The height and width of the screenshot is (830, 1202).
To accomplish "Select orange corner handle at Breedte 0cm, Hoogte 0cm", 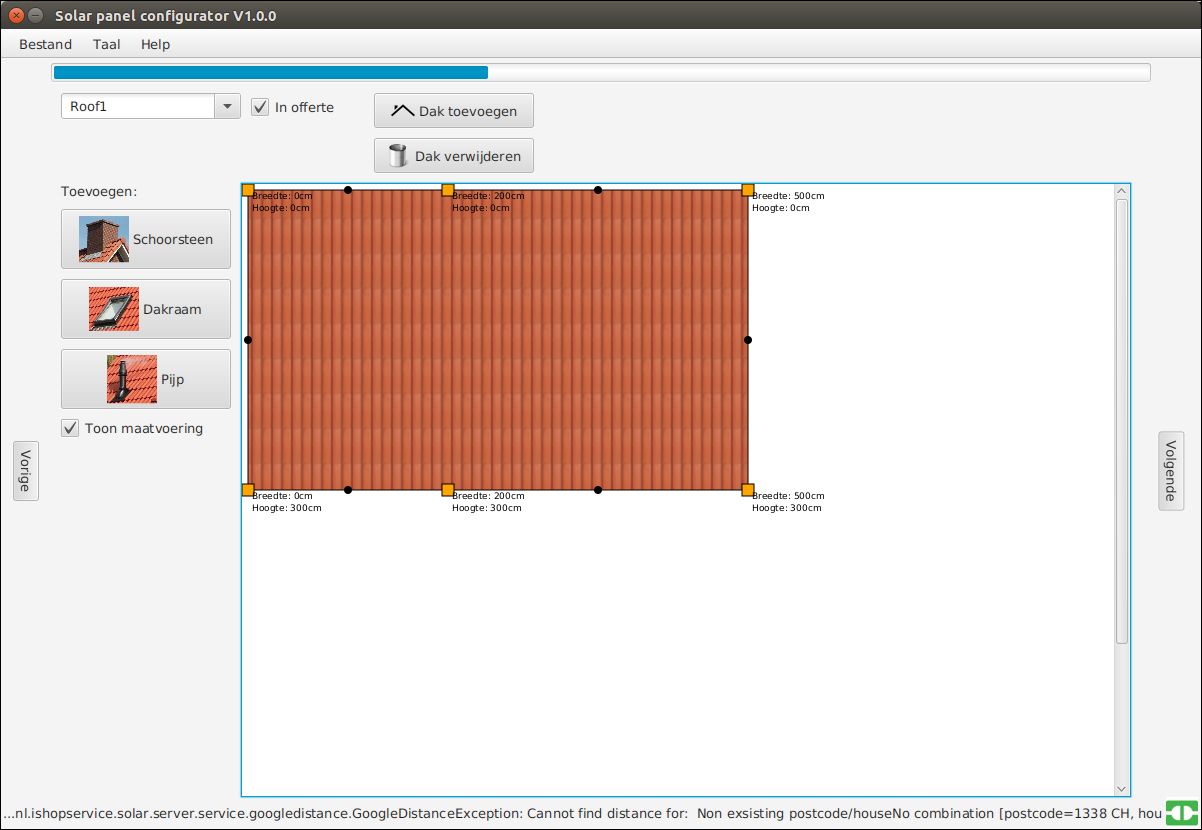I will [248, 190].
